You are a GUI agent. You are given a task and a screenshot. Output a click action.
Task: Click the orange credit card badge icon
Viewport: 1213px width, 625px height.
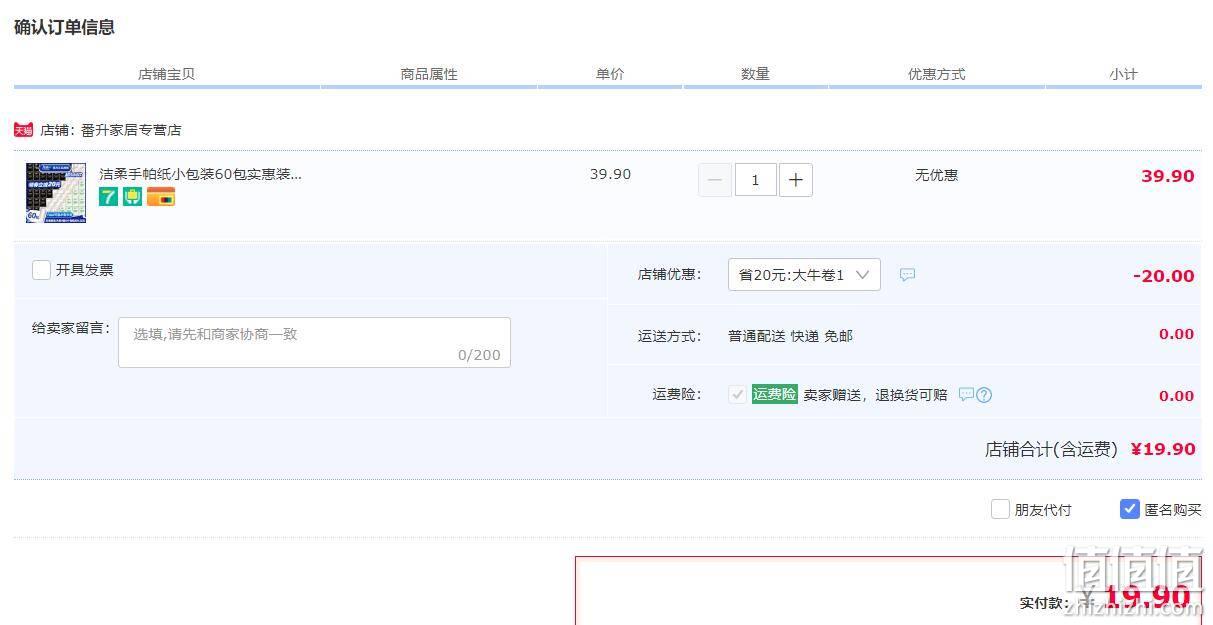[161, 197]
